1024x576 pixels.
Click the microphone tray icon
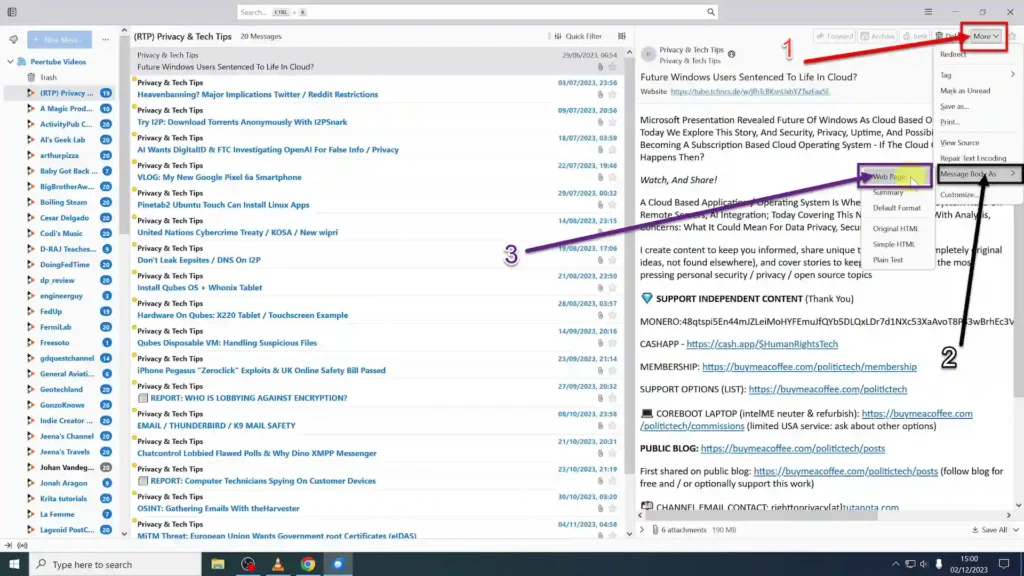coord(938,564)
